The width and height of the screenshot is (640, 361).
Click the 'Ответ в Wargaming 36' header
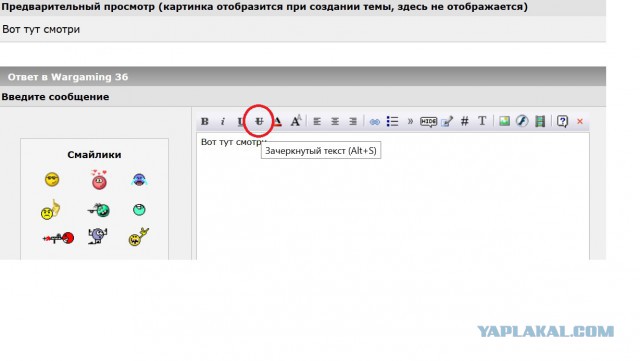68,77
